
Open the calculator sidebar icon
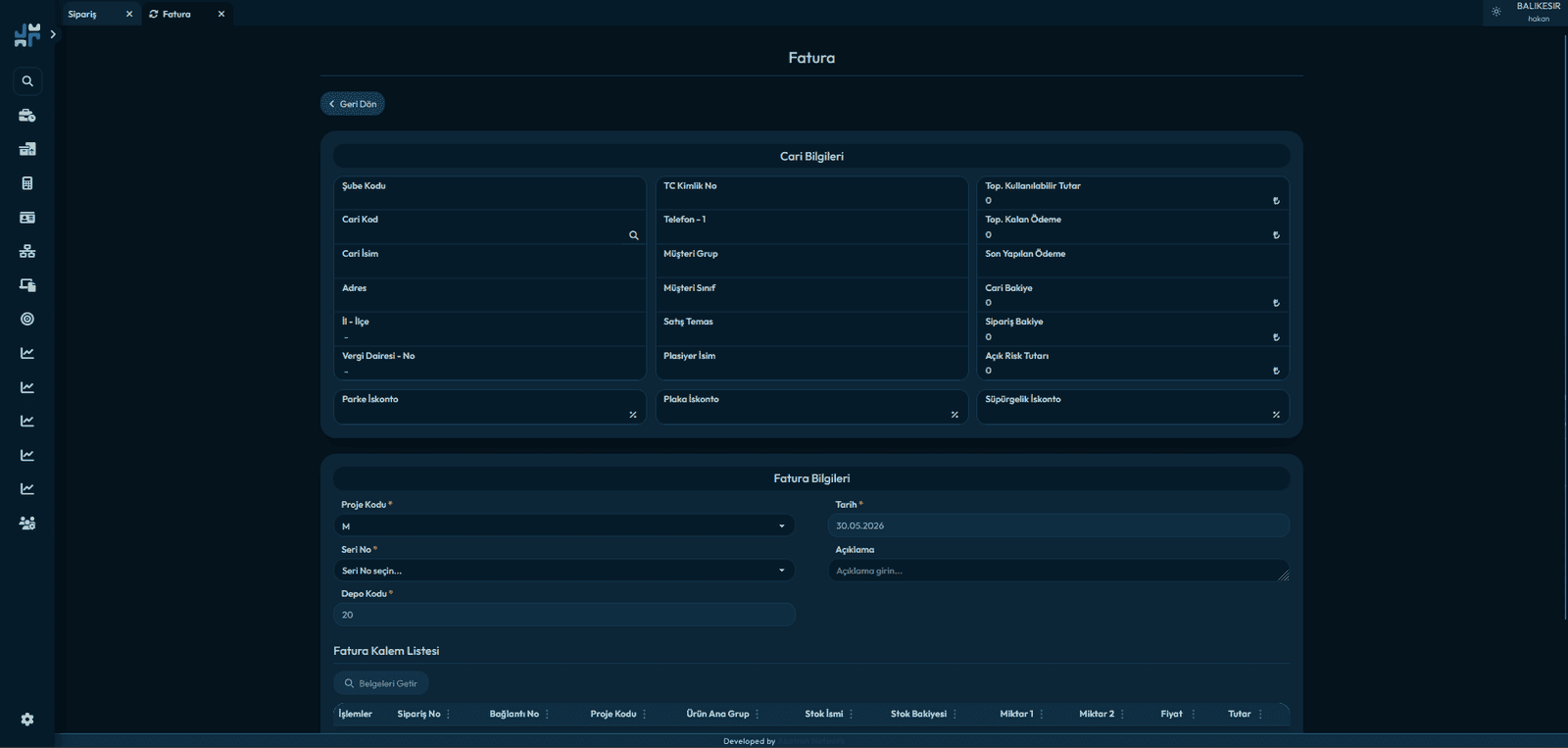(27, 183)
